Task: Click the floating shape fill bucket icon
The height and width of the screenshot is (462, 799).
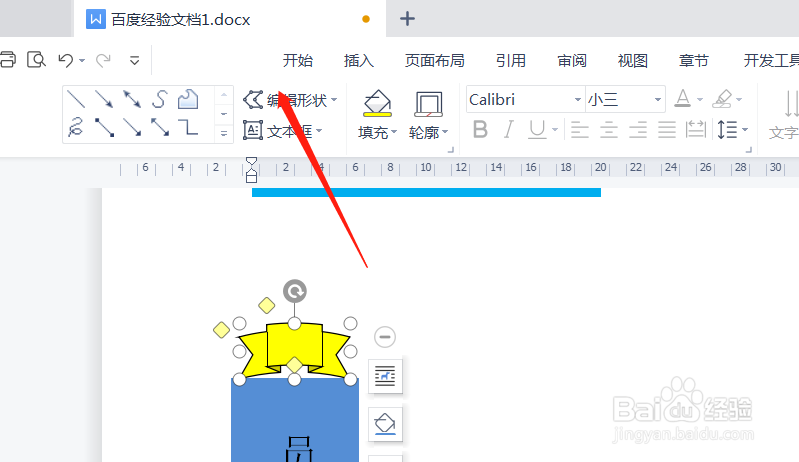Action: click(385, 424)
